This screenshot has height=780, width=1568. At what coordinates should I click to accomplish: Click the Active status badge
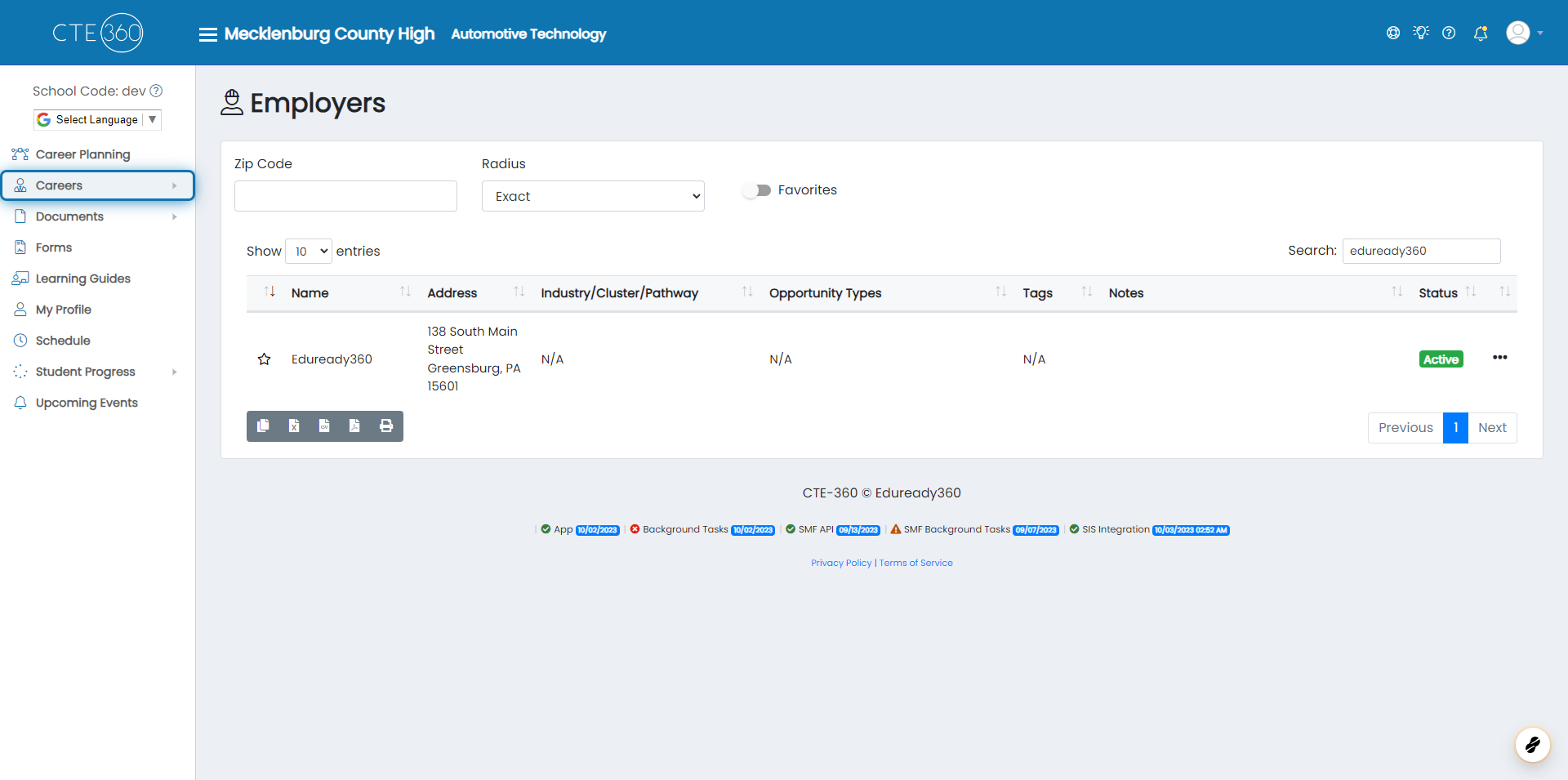[x=1441, y=359]
